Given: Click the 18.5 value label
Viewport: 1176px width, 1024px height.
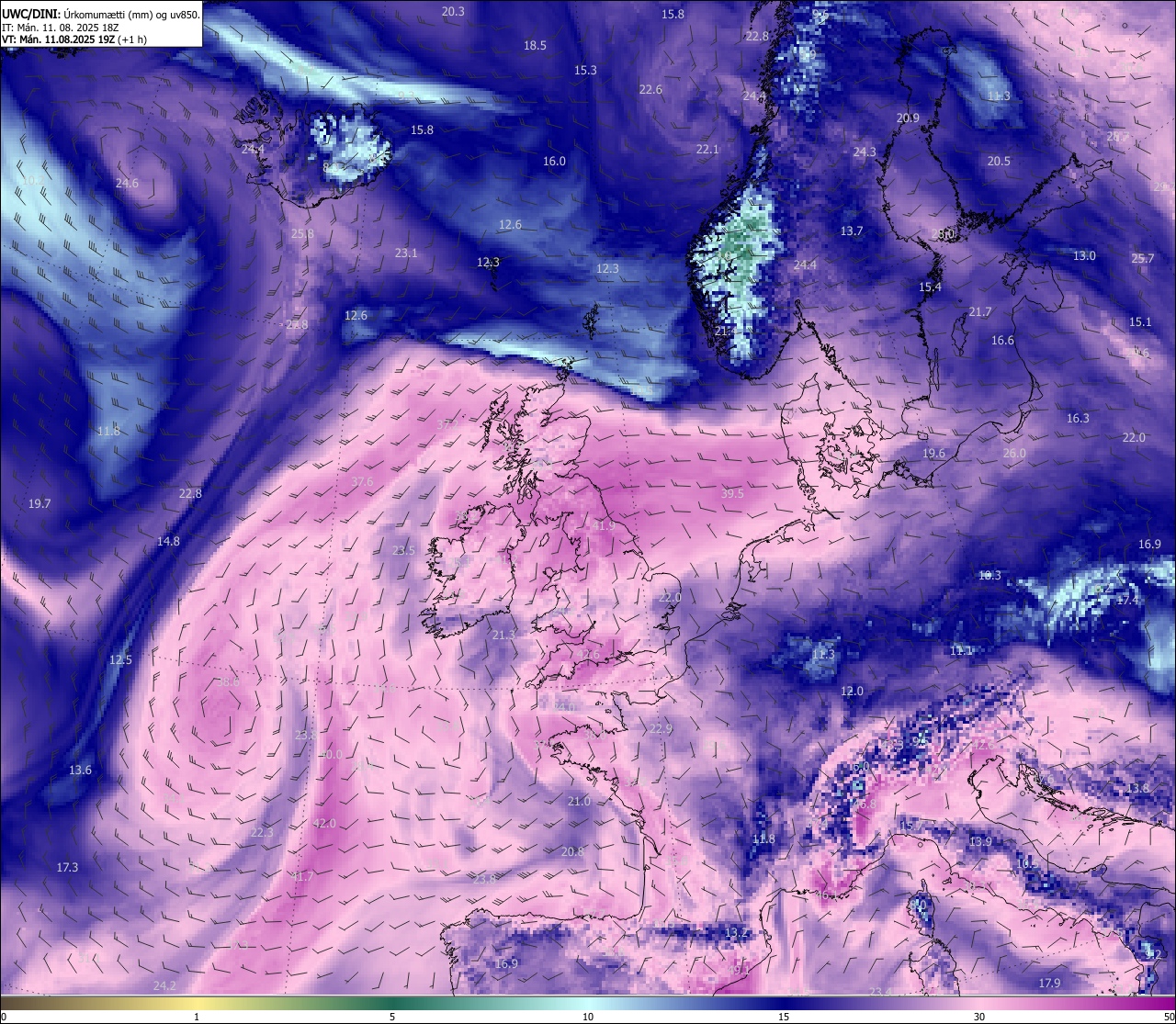Looking at the screenshot, I should pos(535,46).
